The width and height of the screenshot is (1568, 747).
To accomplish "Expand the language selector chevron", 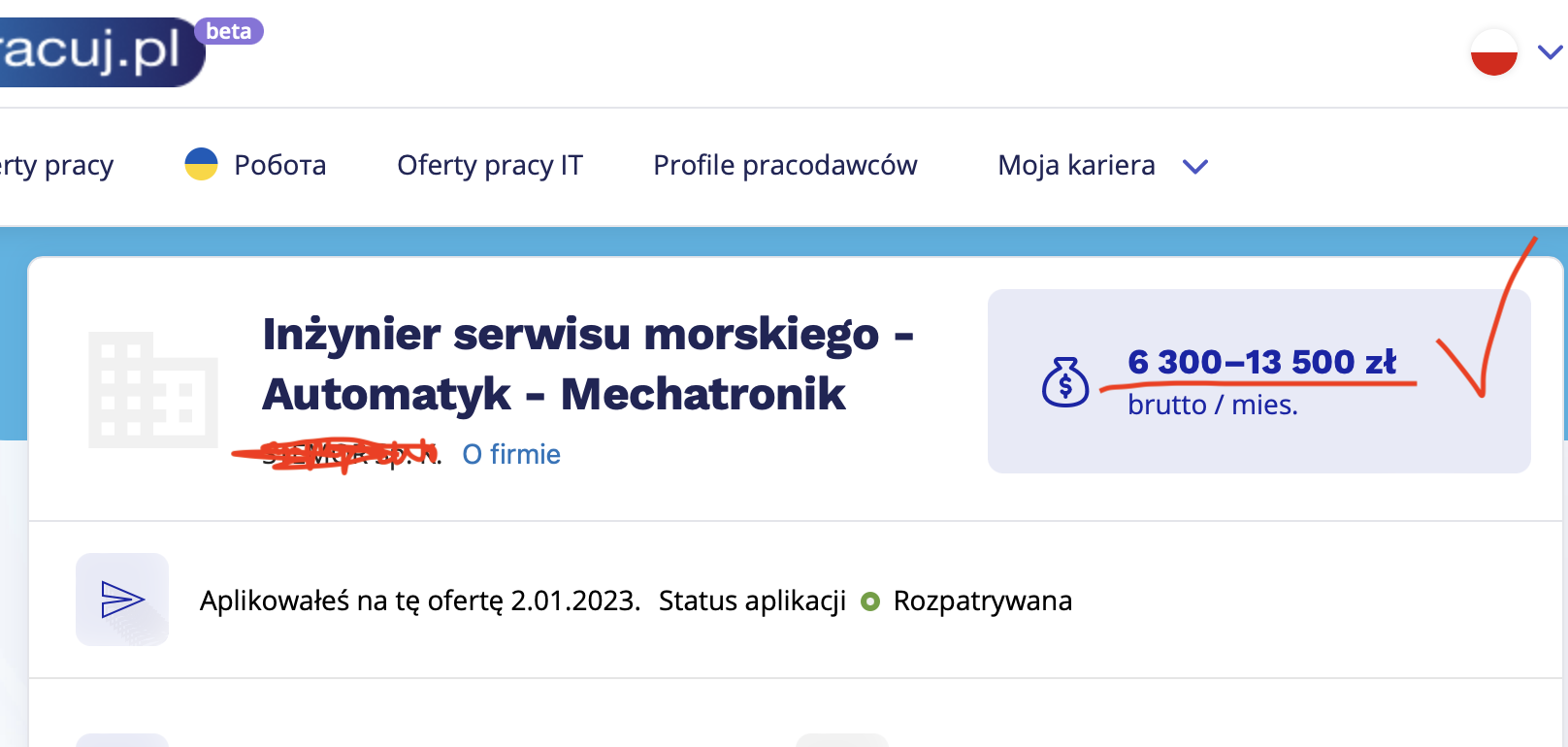I will (x=1551, y=51).
